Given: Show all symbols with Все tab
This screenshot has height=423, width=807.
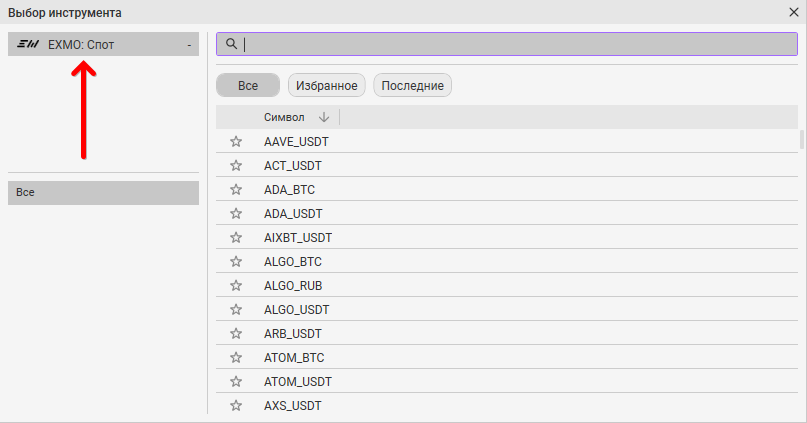Looking at the screenshot, I should point(248,86).
